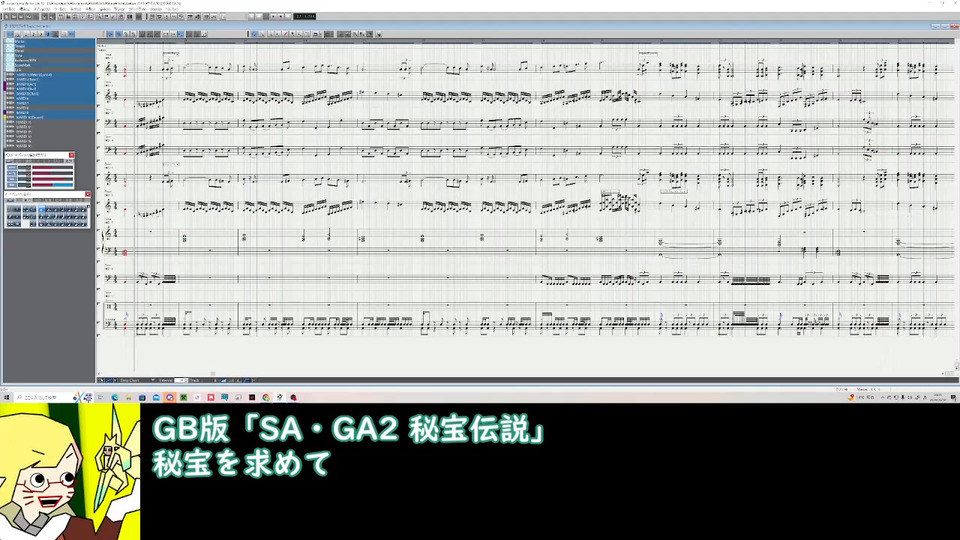Toggle the display icon of MIDI 10 Drum track
Viewport: 960px width, 540px height.
click(x=10, y=118)
